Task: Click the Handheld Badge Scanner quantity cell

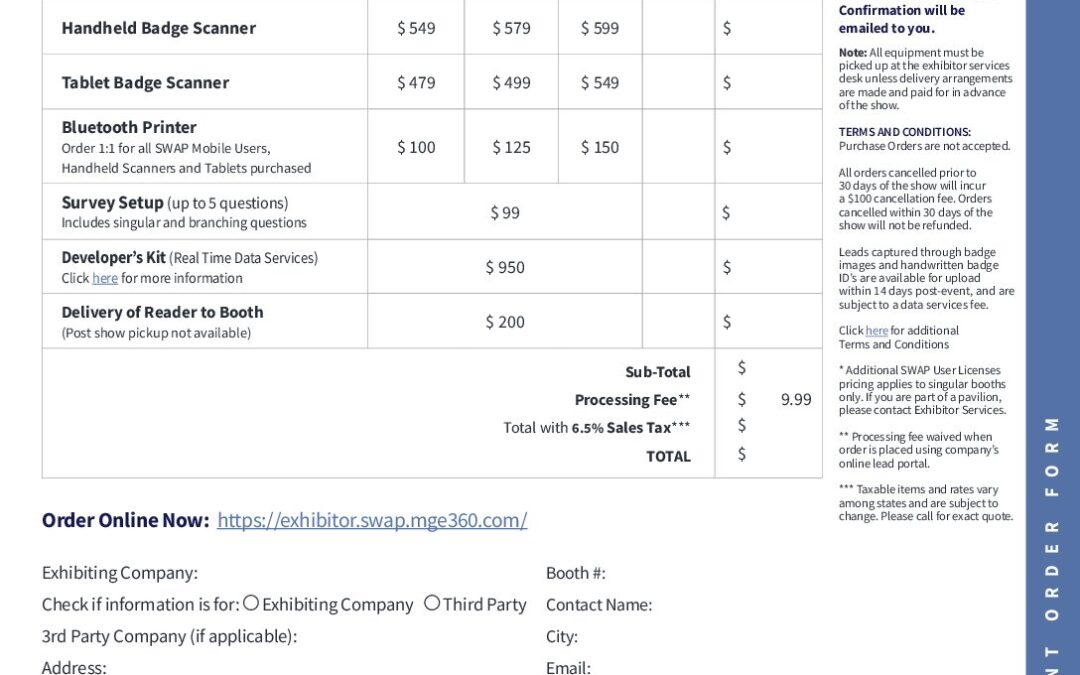Action: pos(678,28)
